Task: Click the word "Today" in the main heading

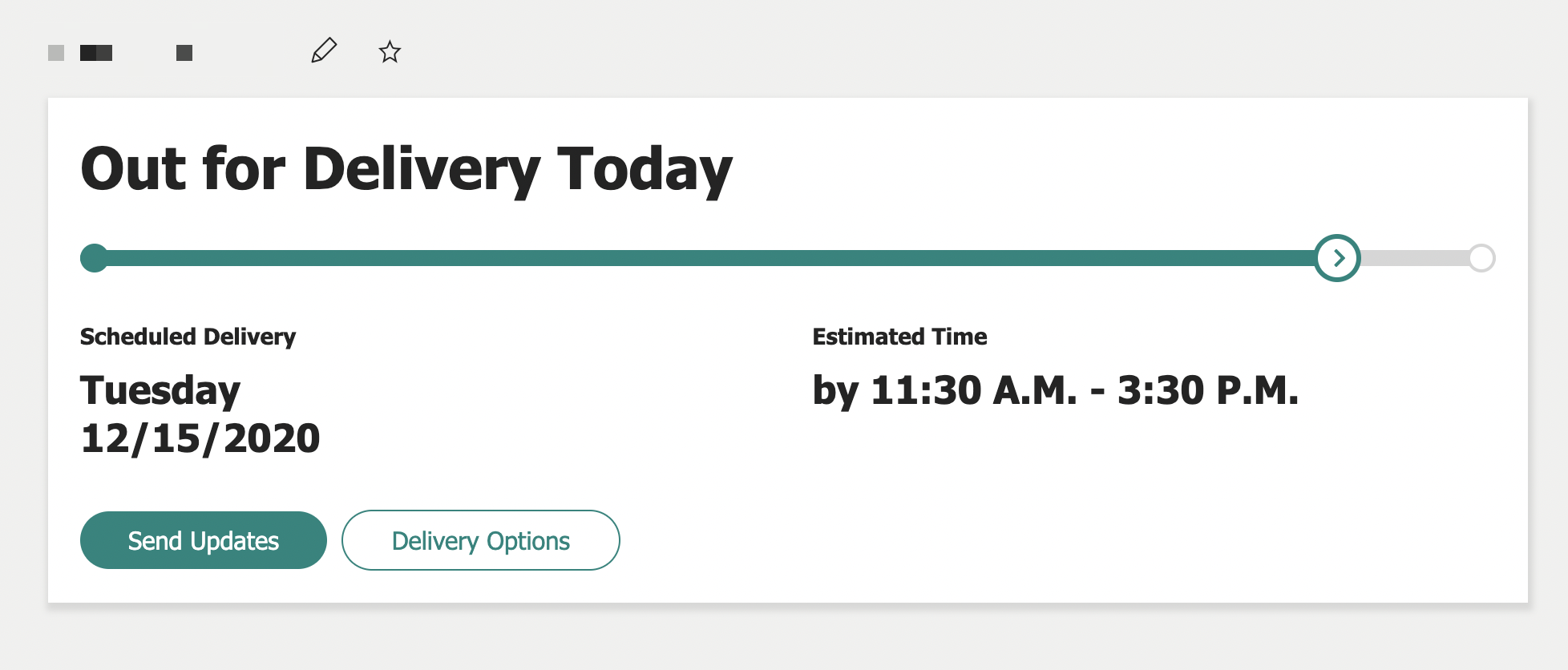Action: point(645,170)
